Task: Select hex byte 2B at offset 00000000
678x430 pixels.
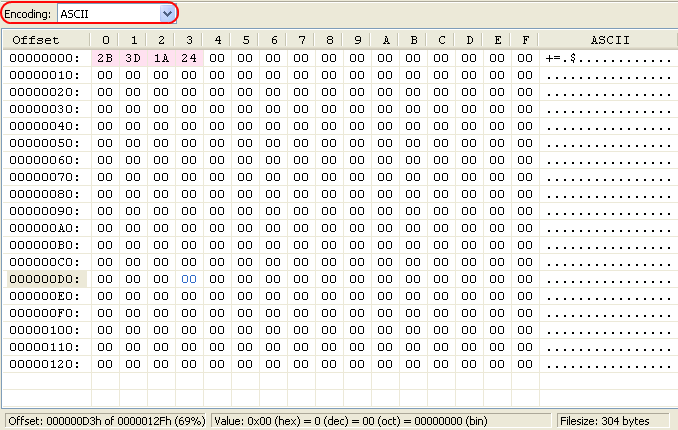Action: coord(105,58)
